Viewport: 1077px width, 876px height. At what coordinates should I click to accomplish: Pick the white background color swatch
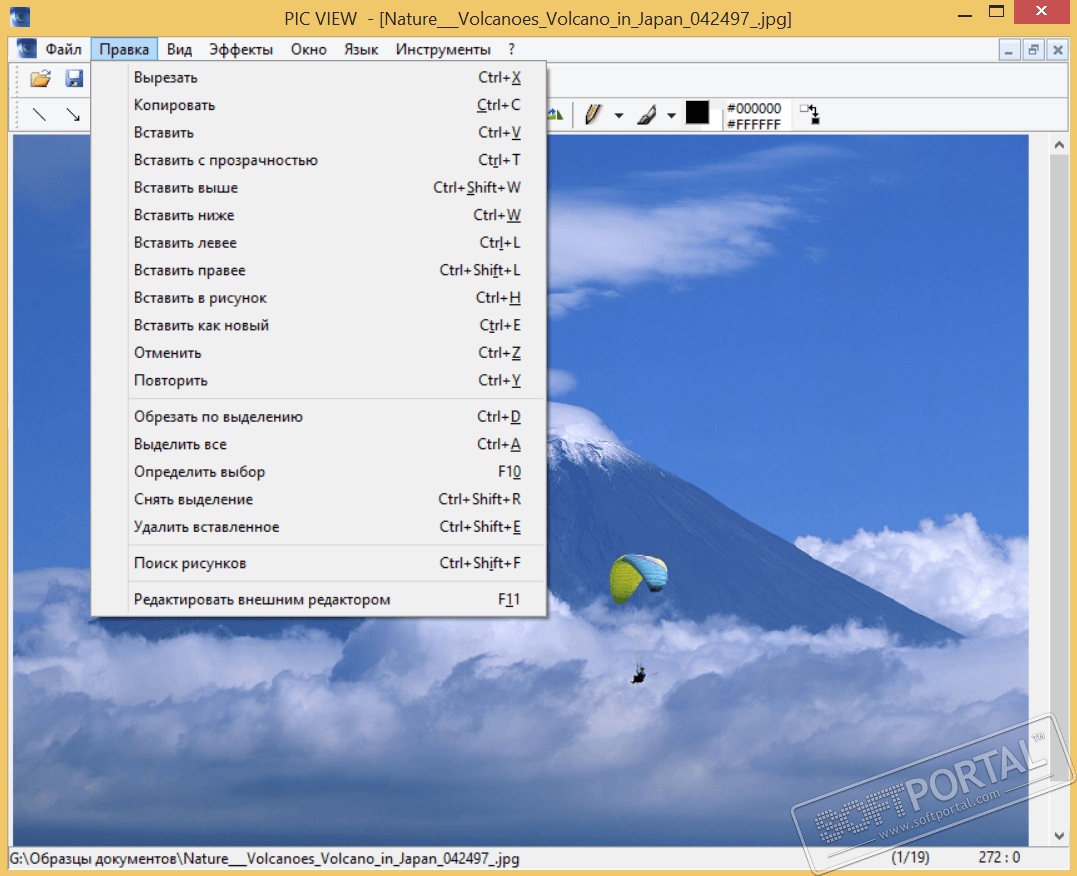click(716, 120)
